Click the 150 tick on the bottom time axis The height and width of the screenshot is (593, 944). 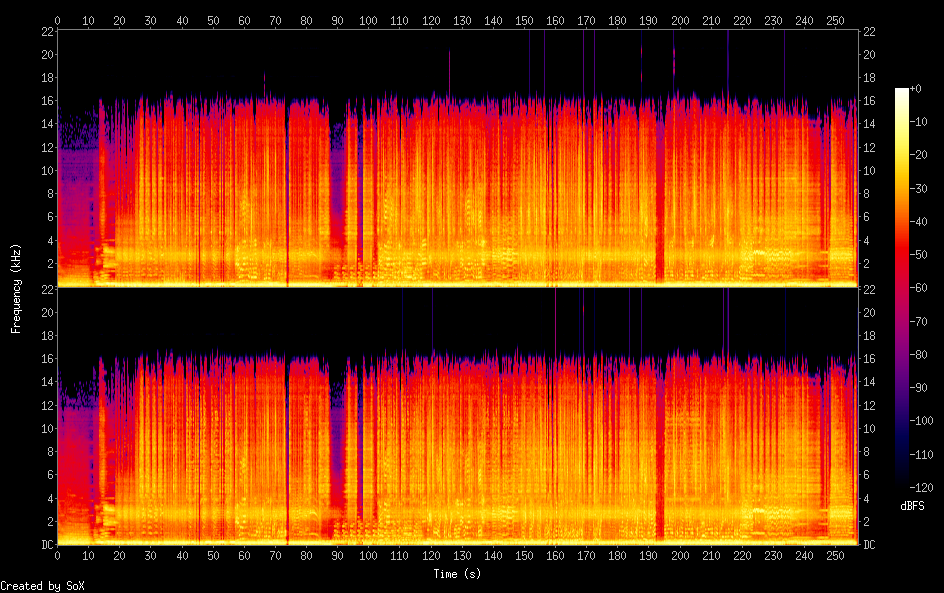click(524, 557)
